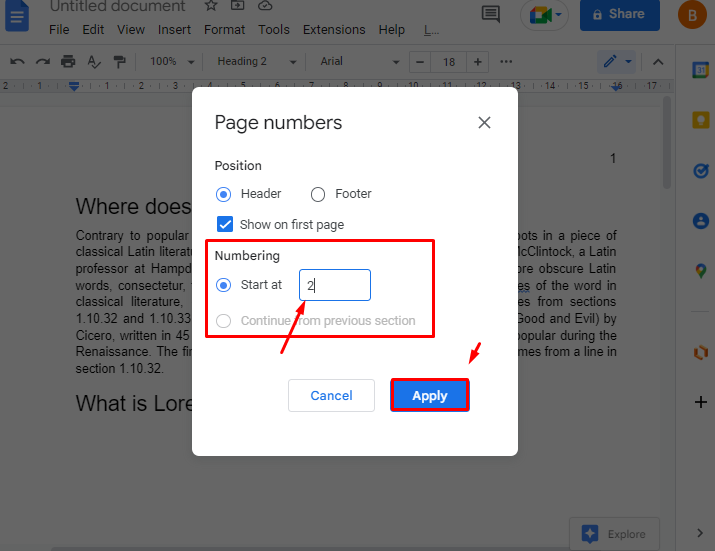Open the orange add-on side panel icon
Screen dimensions: 715x551
coord(700,352)
